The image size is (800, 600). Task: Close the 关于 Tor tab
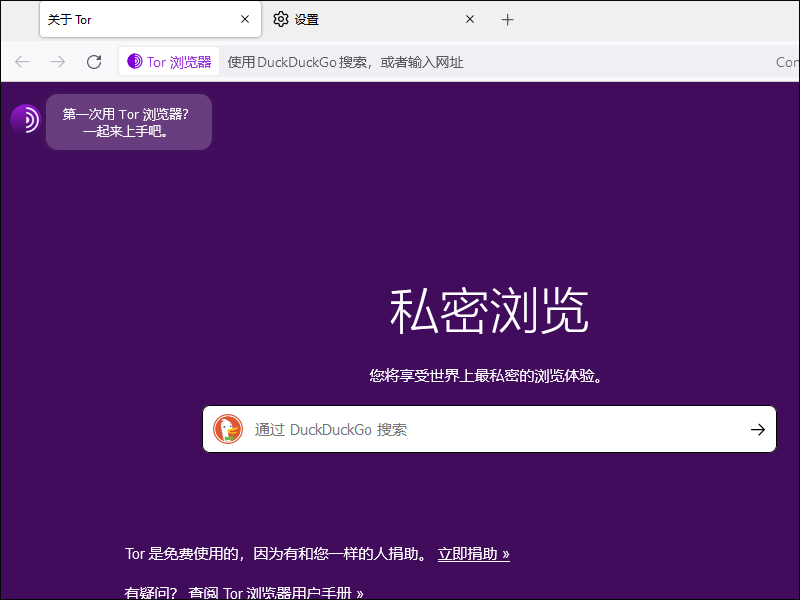pyautogui.click(x=245, y=19)
